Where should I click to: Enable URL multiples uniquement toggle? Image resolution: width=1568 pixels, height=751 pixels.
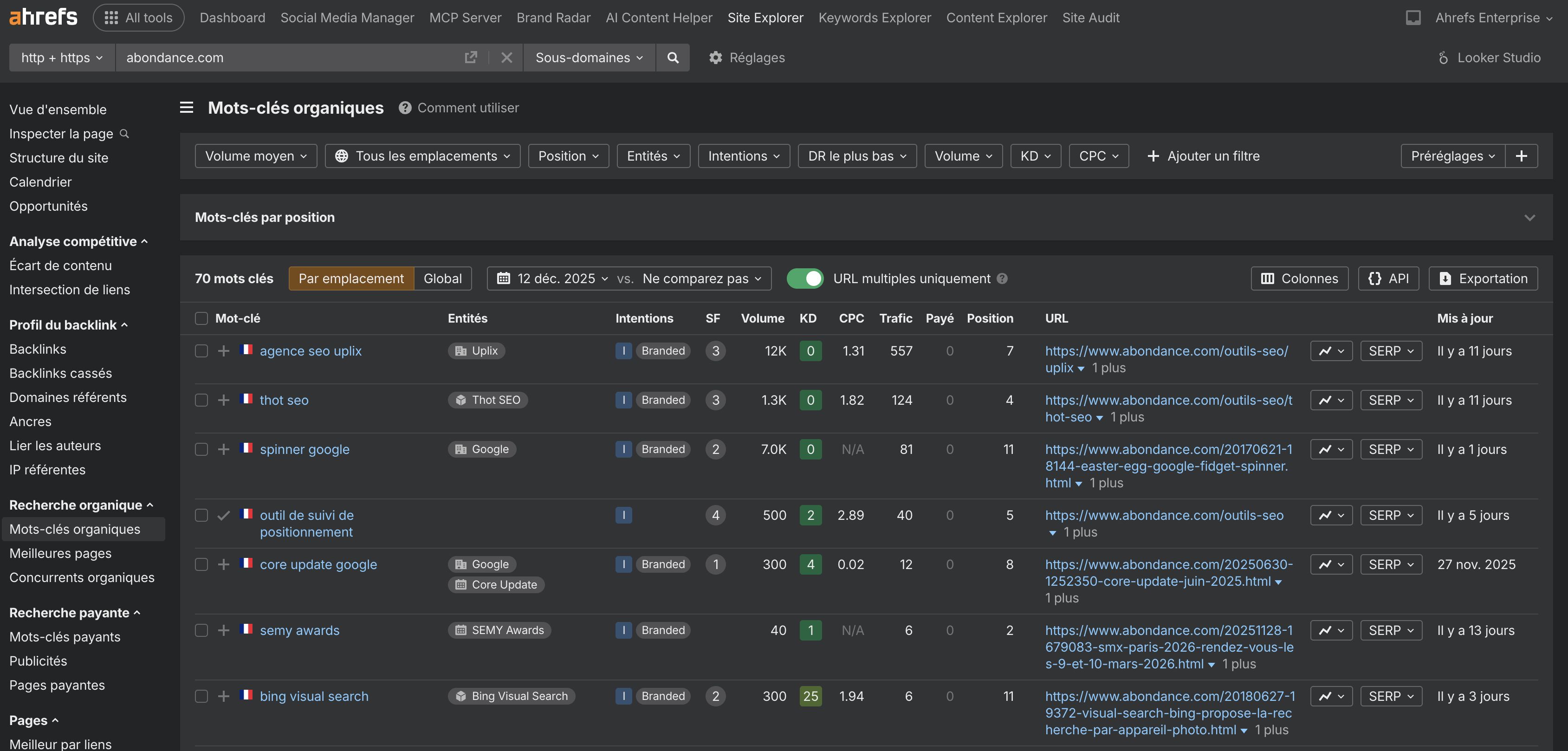(x=805, y=279)
